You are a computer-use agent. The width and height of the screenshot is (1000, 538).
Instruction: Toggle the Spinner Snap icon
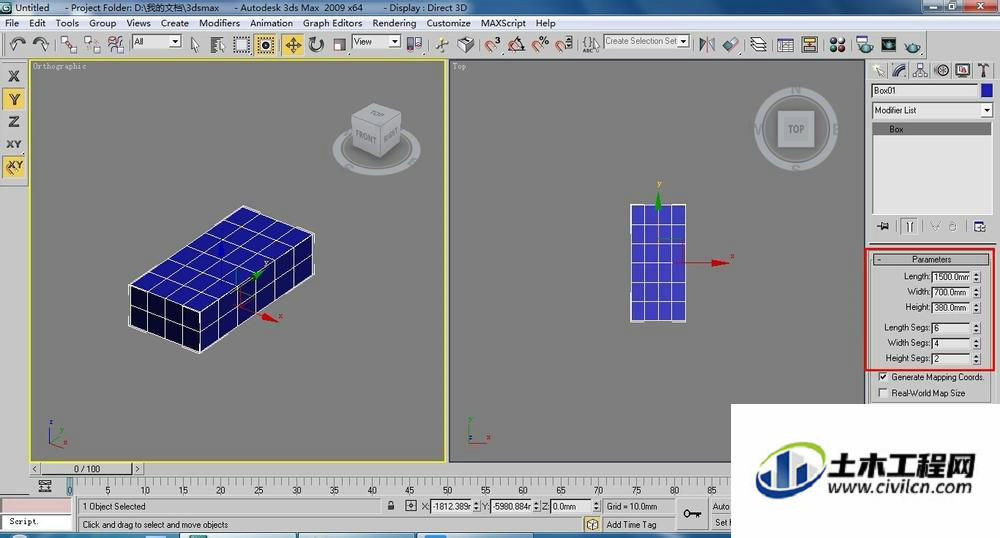564,44
